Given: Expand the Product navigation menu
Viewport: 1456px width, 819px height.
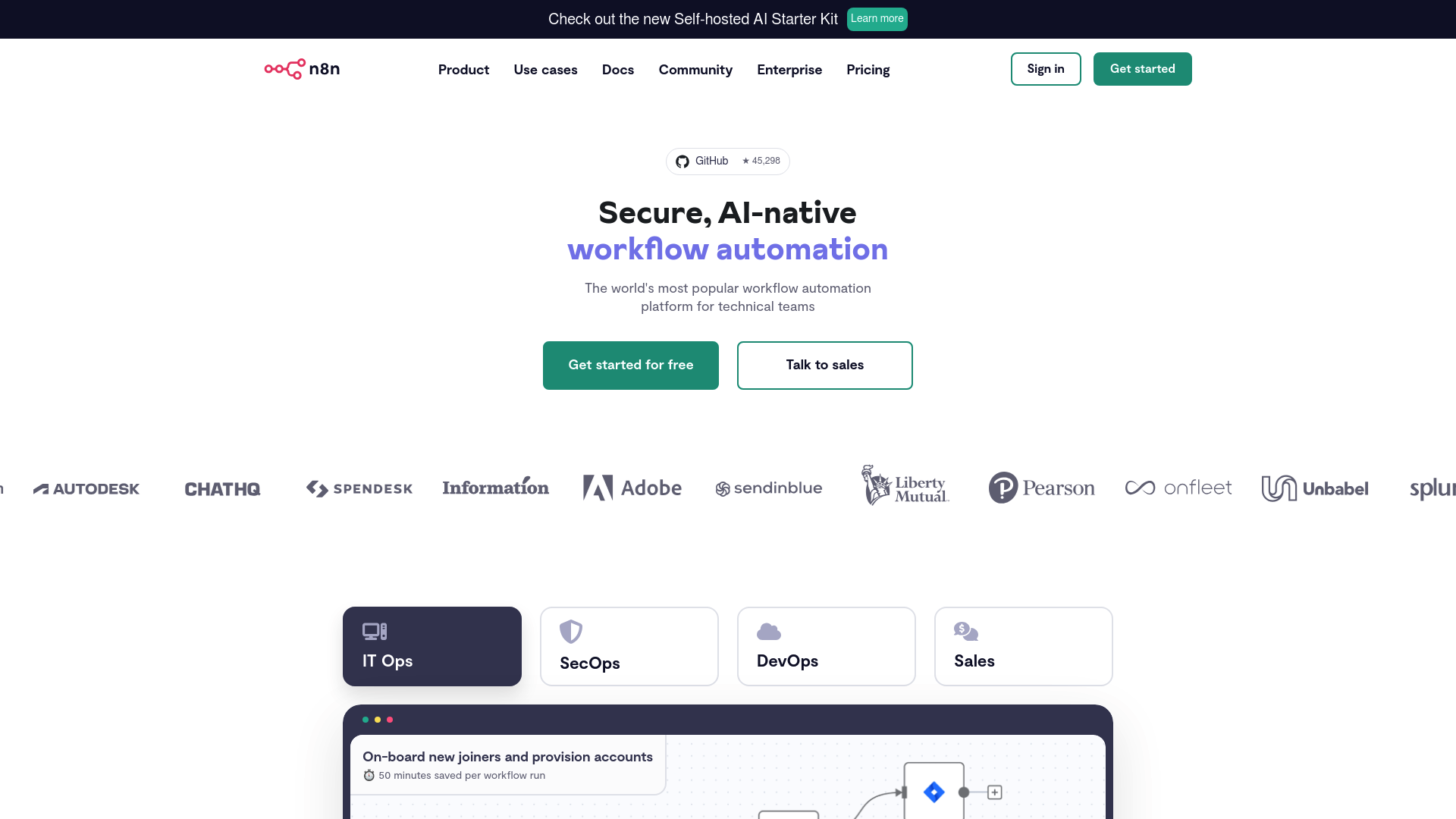Looking at the screenshot, I should tap(463, 69).
